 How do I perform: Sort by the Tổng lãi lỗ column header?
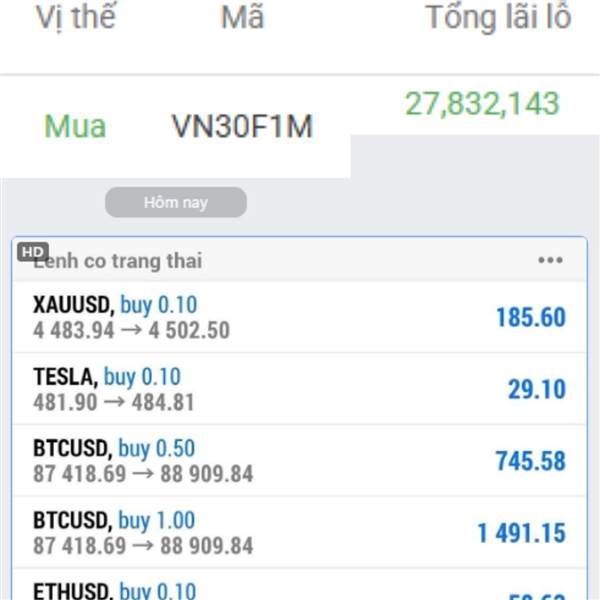tap(497, 18)
